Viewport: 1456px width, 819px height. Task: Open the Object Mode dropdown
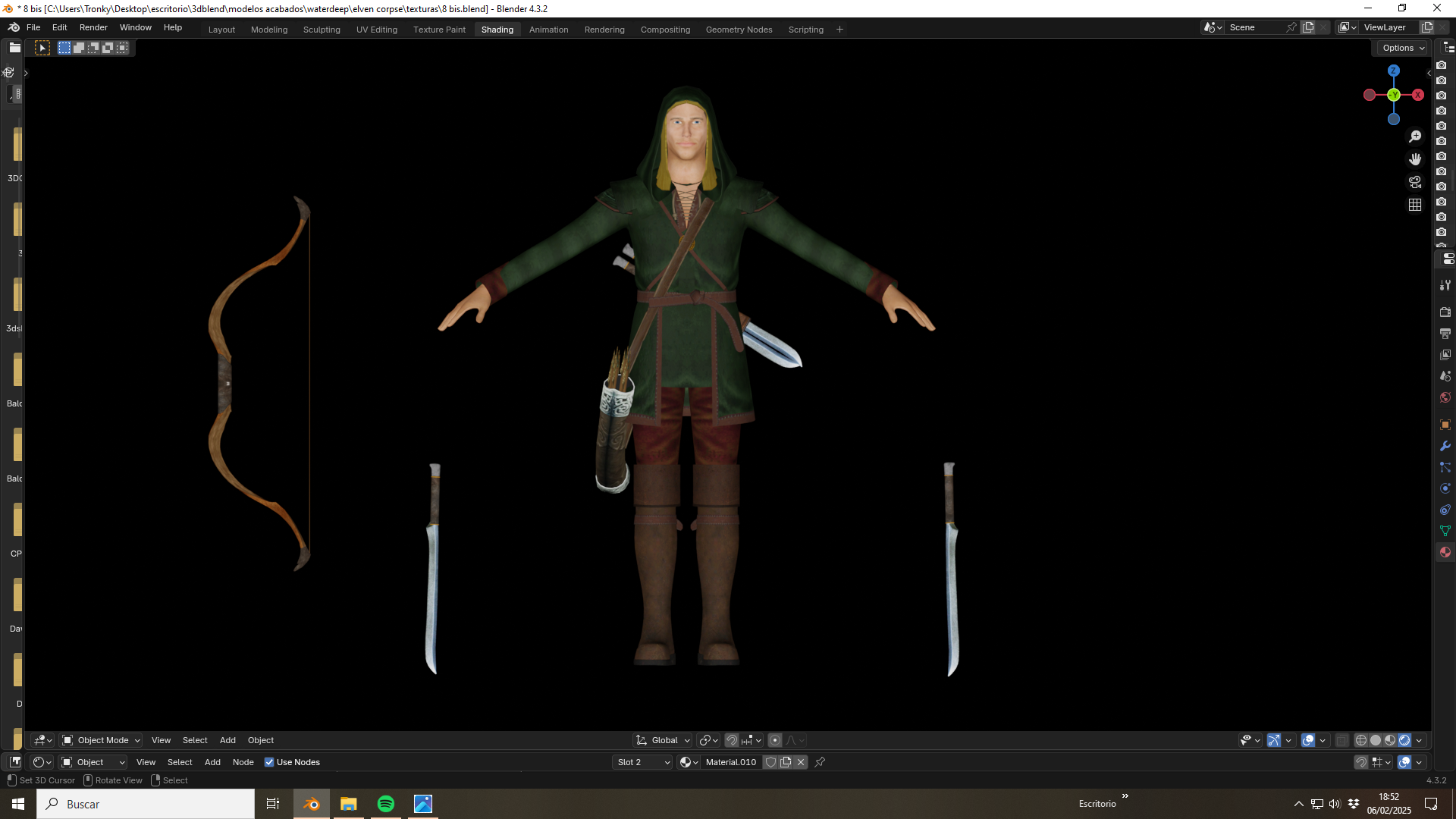[x=102, y=740]
